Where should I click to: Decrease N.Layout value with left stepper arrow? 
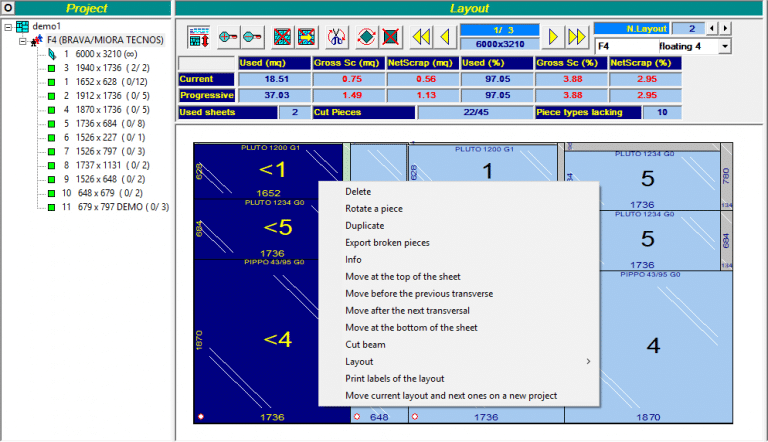(x=712, y=28)
